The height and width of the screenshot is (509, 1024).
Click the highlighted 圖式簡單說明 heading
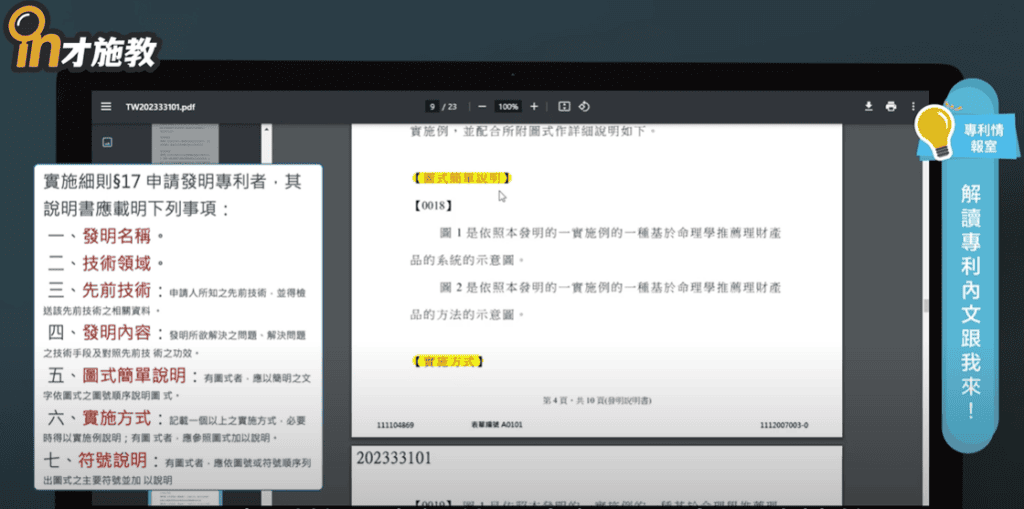point(462,177)
